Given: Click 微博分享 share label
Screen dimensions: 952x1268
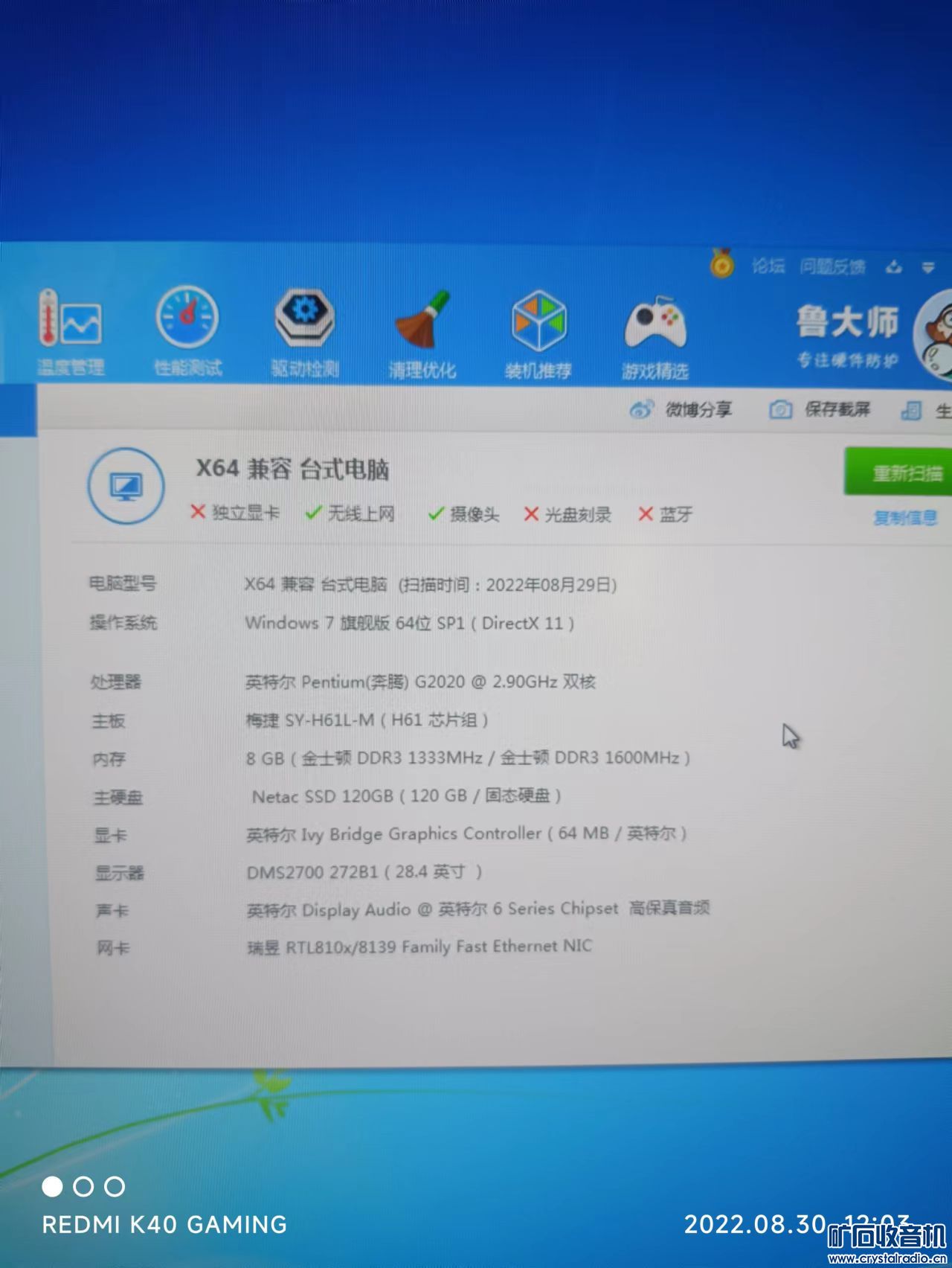Looking at the screenshot, I should click(699, 409).
